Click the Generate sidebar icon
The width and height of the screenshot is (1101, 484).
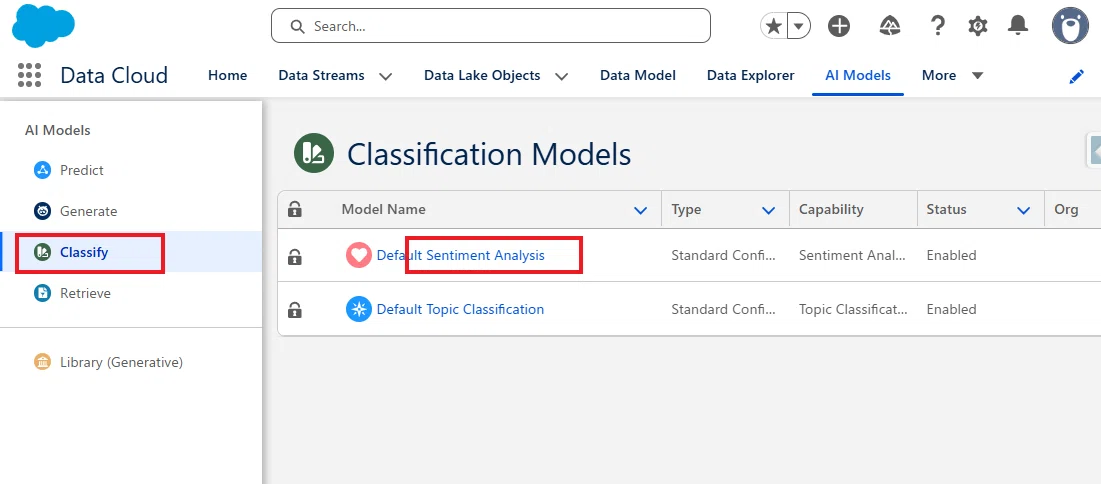[x=43, y=211]
